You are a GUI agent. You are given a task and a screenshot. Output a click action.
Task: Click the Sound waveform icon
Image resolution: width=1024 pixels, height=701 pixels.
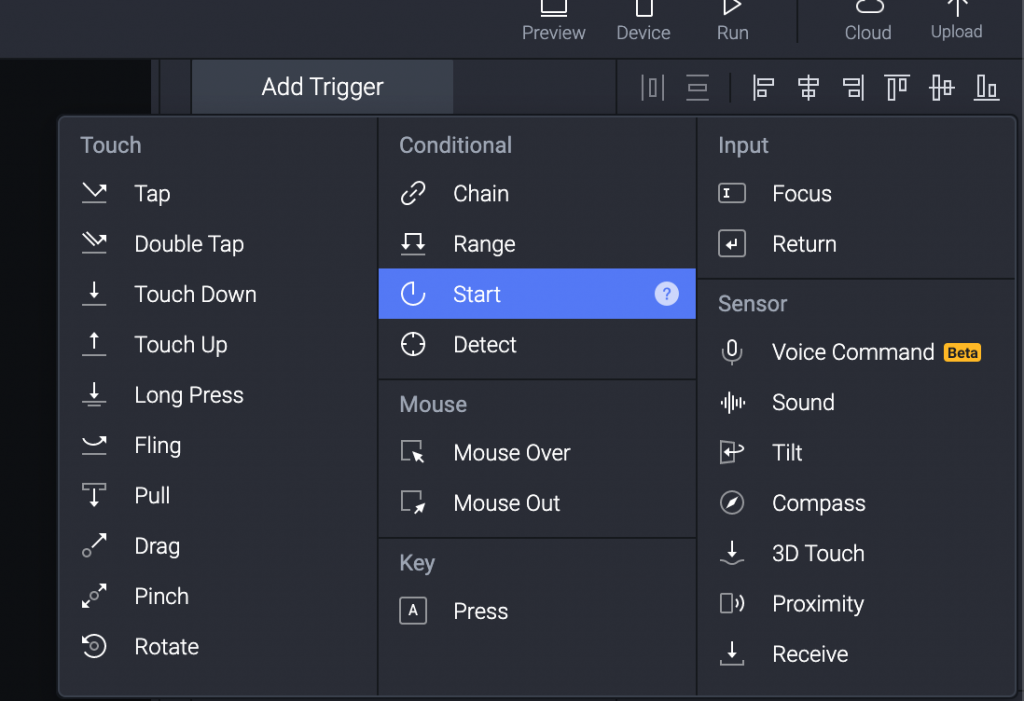point(732,403)
